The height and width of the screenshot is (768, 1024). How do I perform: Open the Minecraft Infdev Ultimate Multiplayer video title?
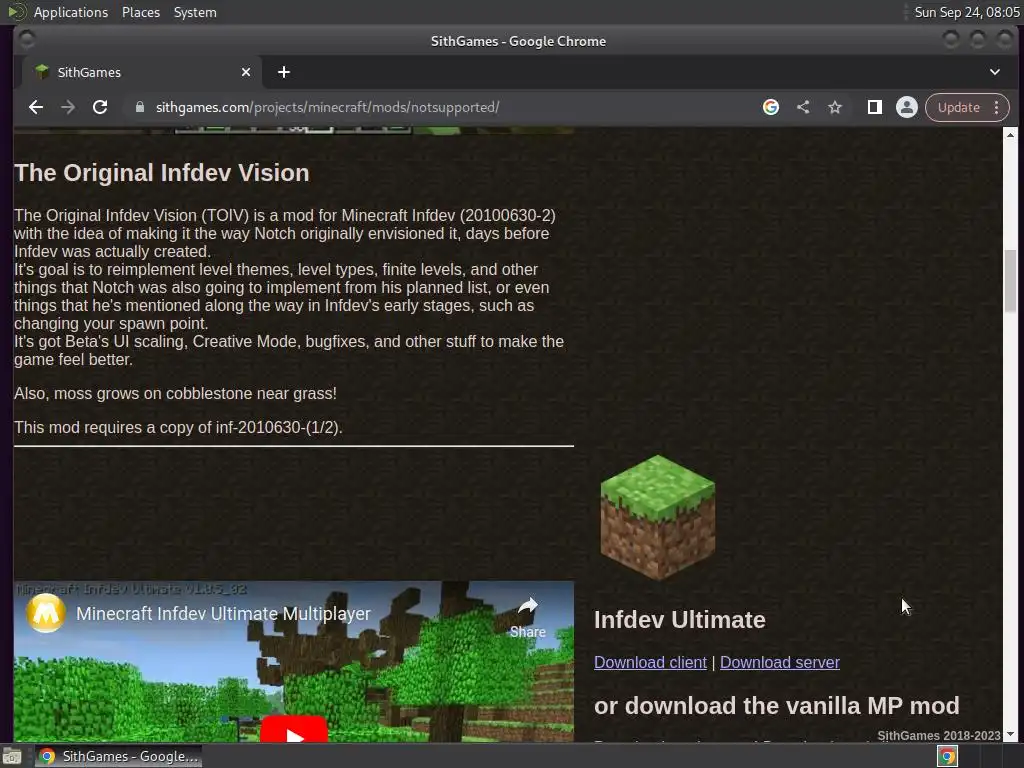[223, 614]
